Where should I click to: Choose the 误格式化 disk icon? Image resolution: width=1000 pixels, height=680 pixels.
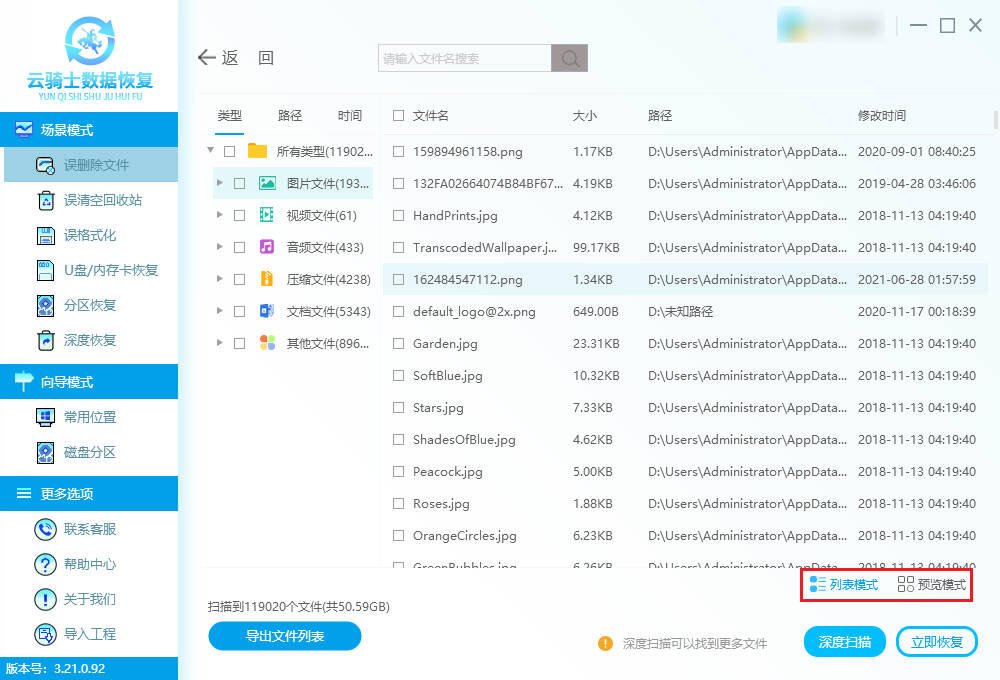coord(46,235)
